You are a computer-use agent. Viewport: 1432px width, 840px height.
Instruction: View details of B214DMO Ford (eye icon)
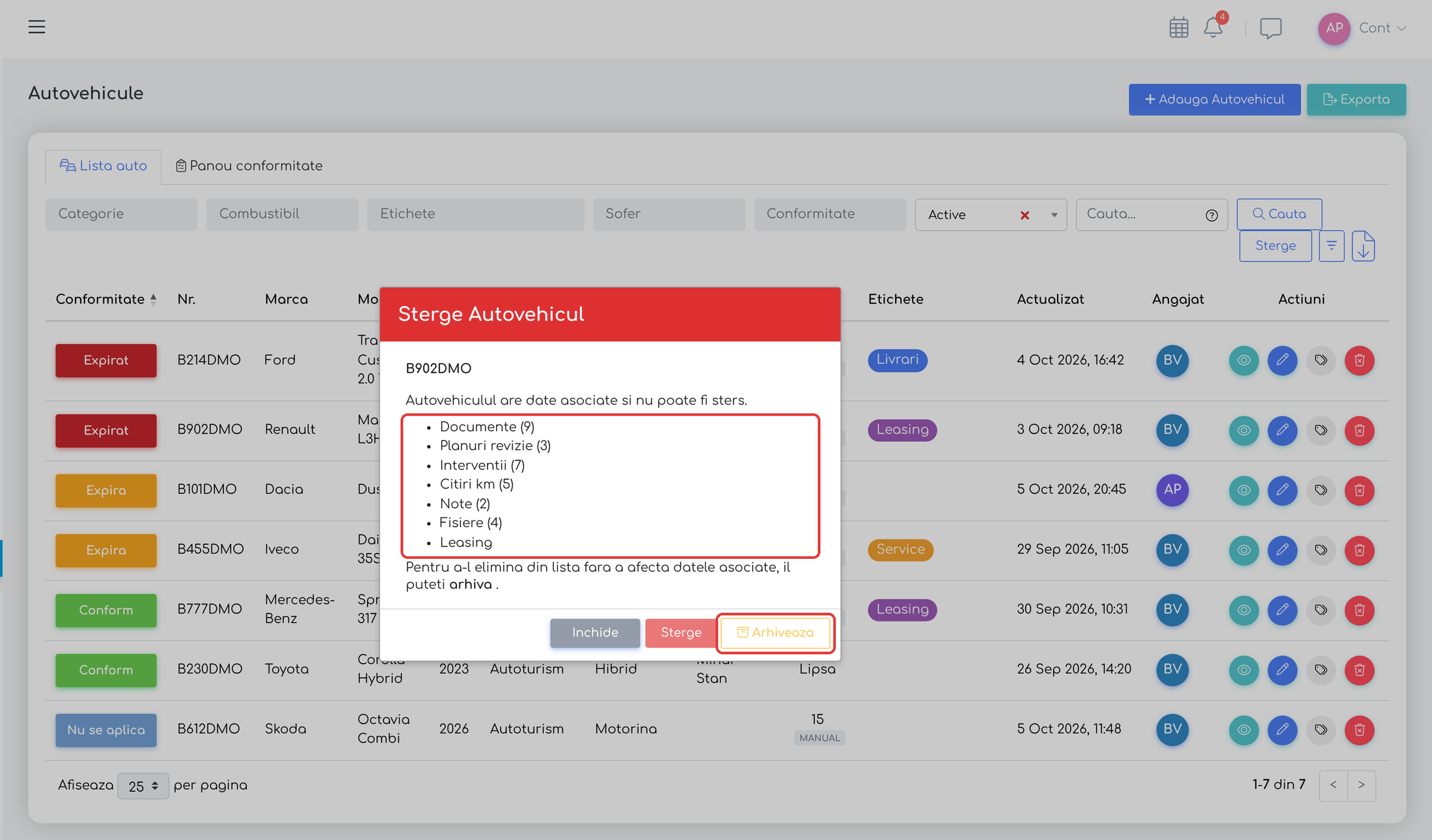point(1244,360)
